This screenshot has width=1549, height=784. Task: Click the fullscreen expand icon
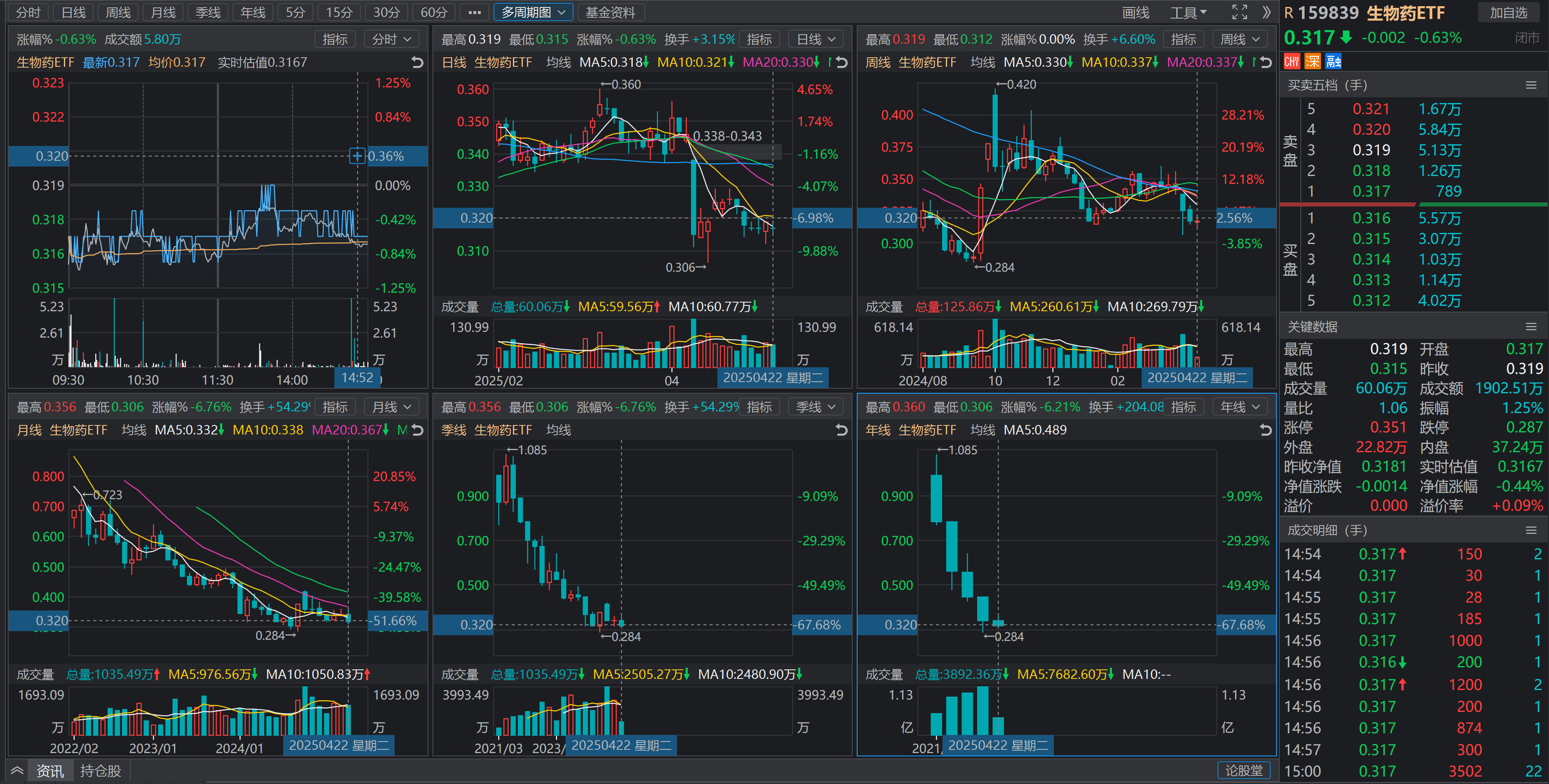1239,12
